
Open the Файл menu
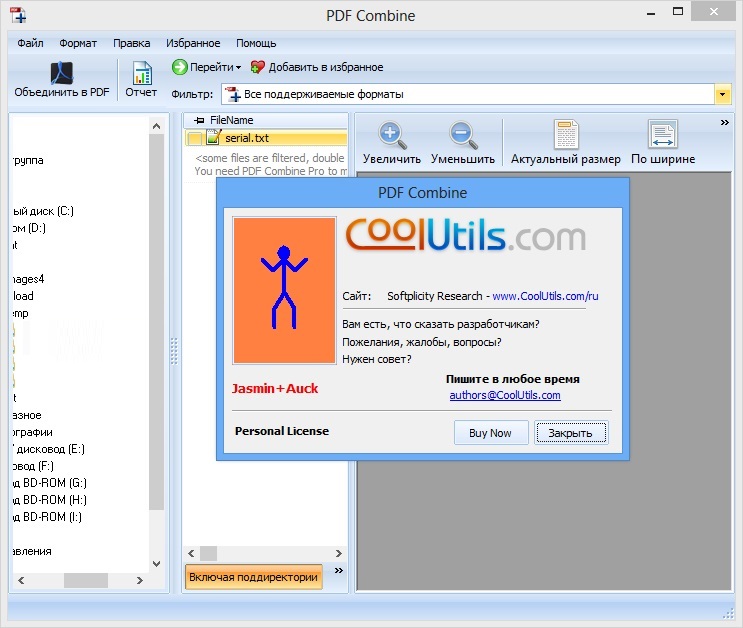coord(30,43)
